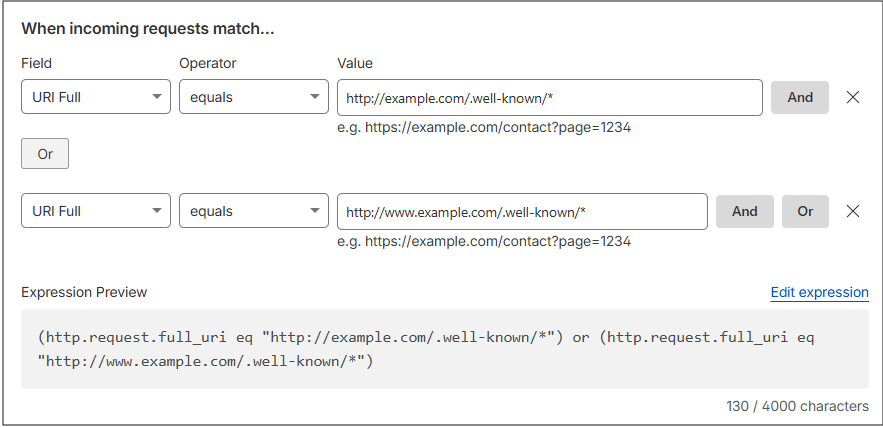Click the Field column label
Viewport: 883px width, 427px height.
pyautogui.click(x=37, y=63)
